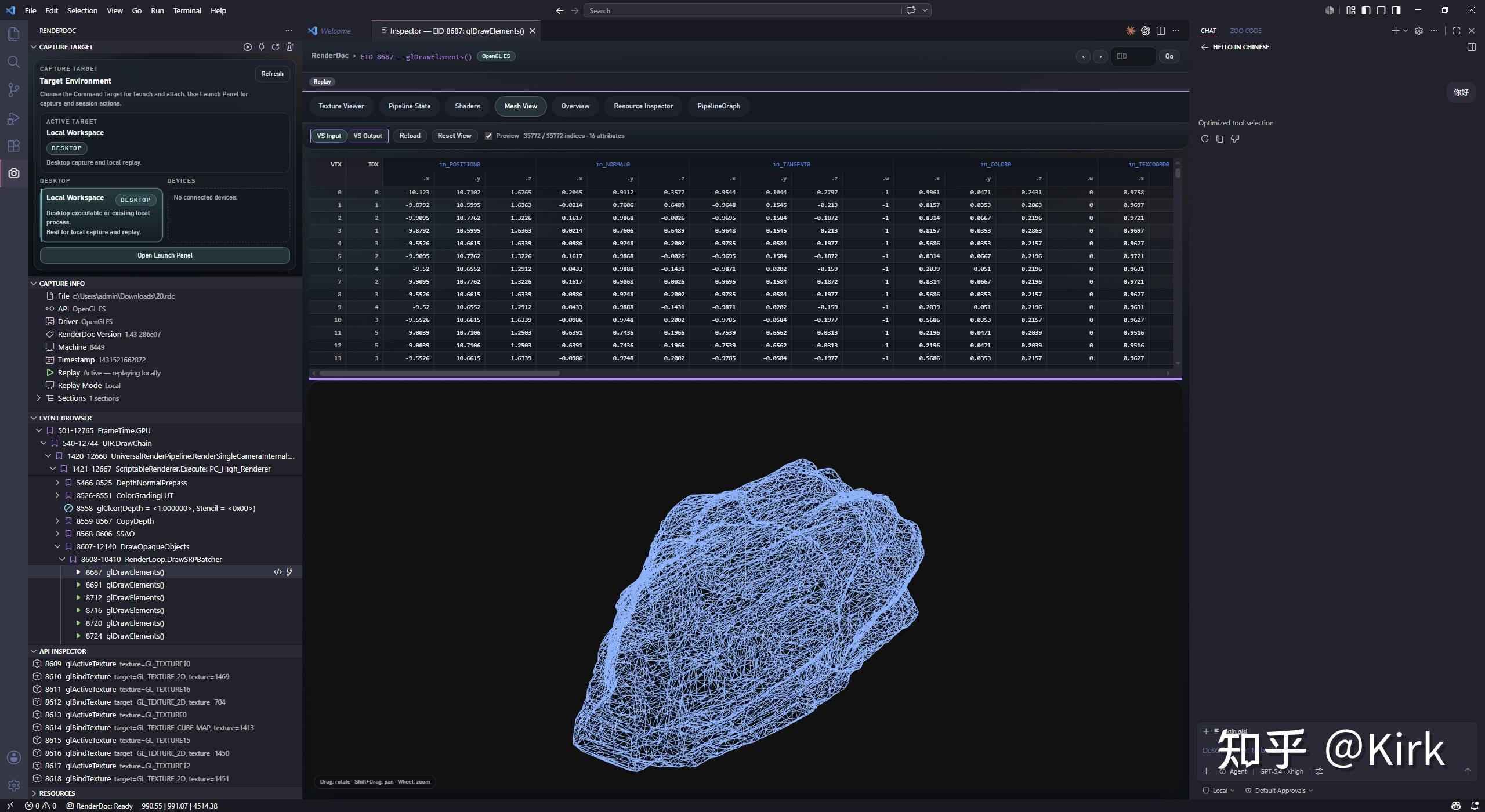This screenshot has height=812, width=1485.
Task: Click the trash icon in Capture Target header
Action: (289, 47)
